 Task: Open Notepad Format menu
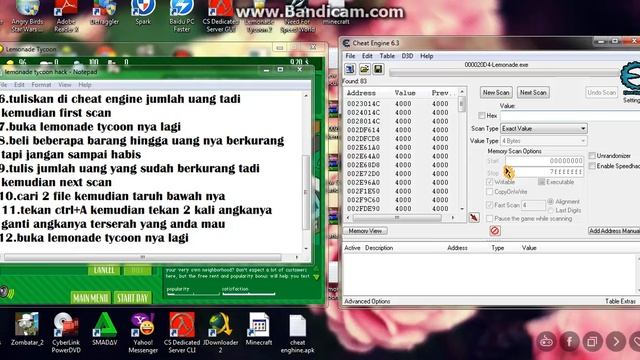point(41,85)
